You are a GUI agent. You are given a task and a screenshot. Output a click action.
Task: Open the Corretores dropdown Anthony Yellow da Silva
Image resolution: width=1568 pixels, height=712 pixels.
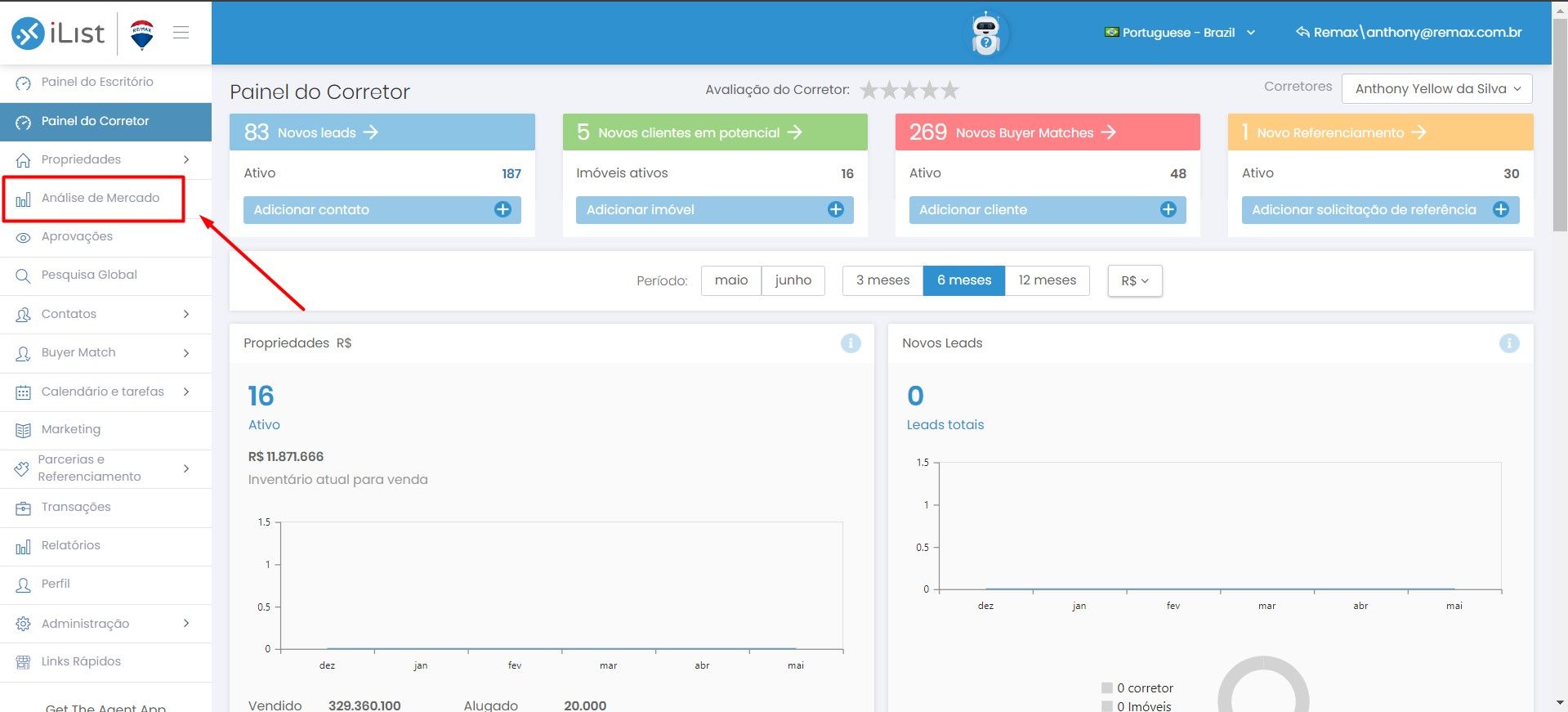(x=1436, y=89)
